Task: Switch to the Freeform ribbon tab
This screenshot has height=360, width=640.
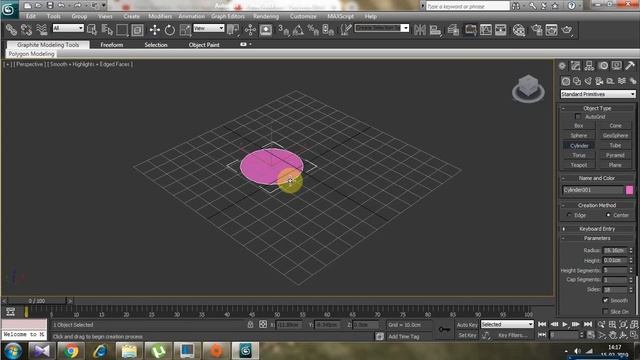Action: (112, 45)
